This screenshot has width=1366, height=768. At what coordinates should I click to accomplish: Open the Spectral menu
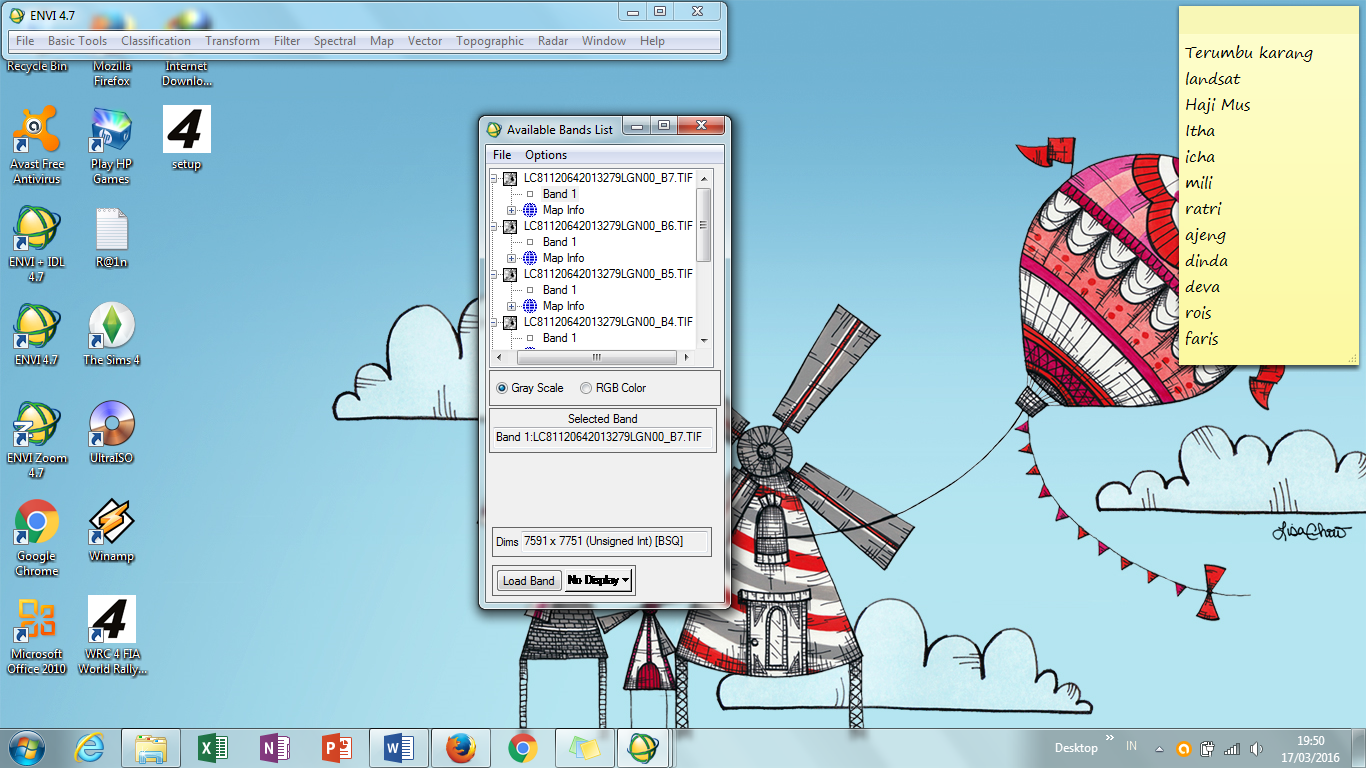(335, 41)
